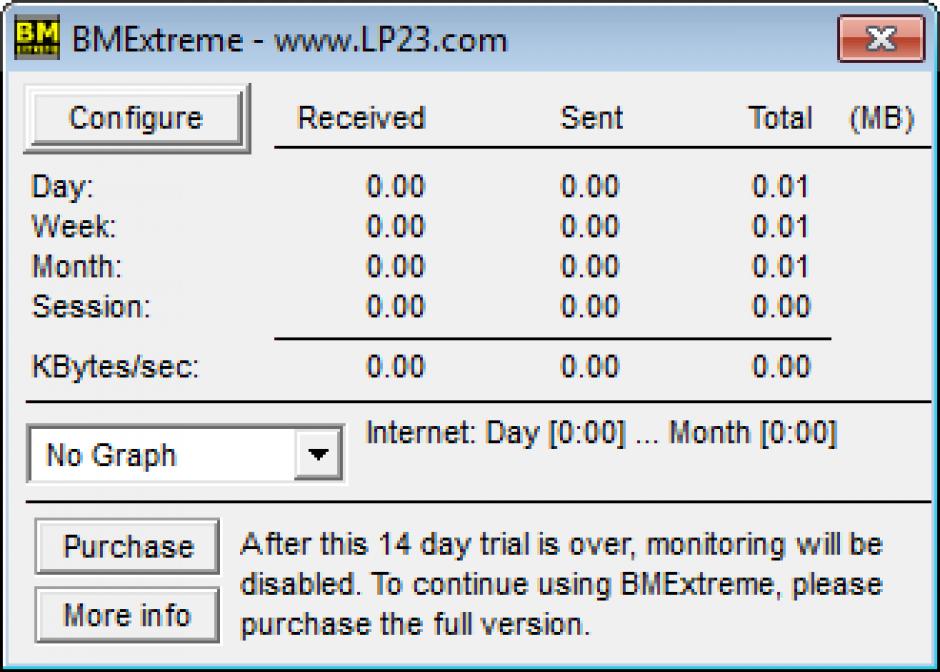This screenshot has width=940, height=672.
Task: Click the Received column header
Action: pyautogui.click(x=361, y=118)
